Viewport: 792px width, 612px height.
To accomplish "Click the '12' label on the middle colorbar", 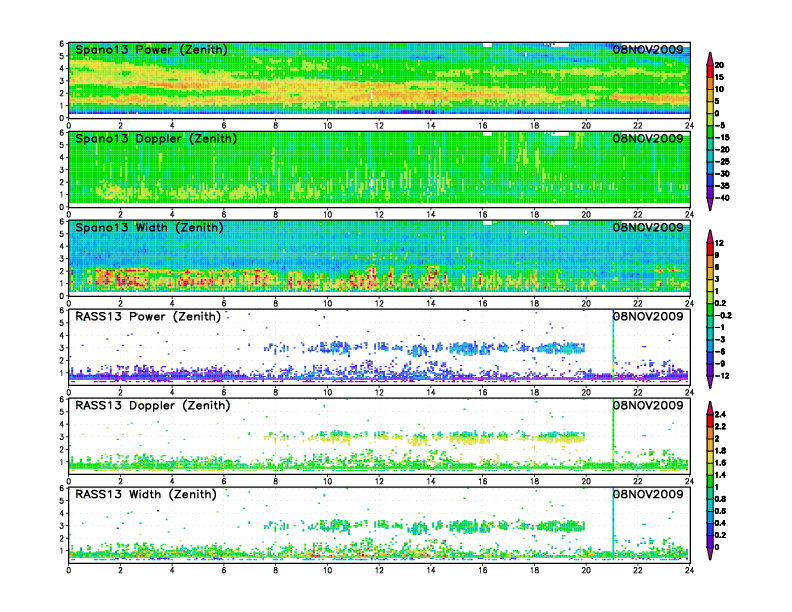I will [x=719, y=243].
